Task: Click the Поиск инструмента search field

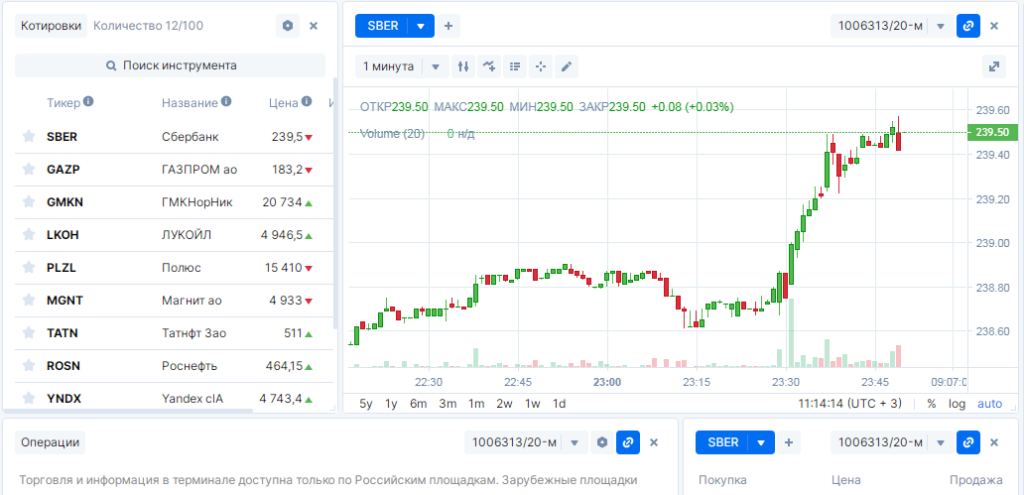Action: [x=171, y=65]
